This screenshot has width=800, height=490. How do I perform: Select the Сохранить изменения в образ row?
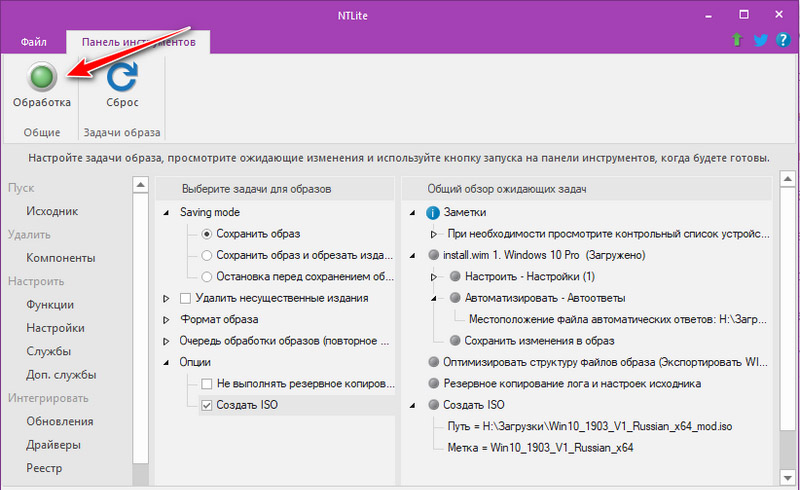539,341
